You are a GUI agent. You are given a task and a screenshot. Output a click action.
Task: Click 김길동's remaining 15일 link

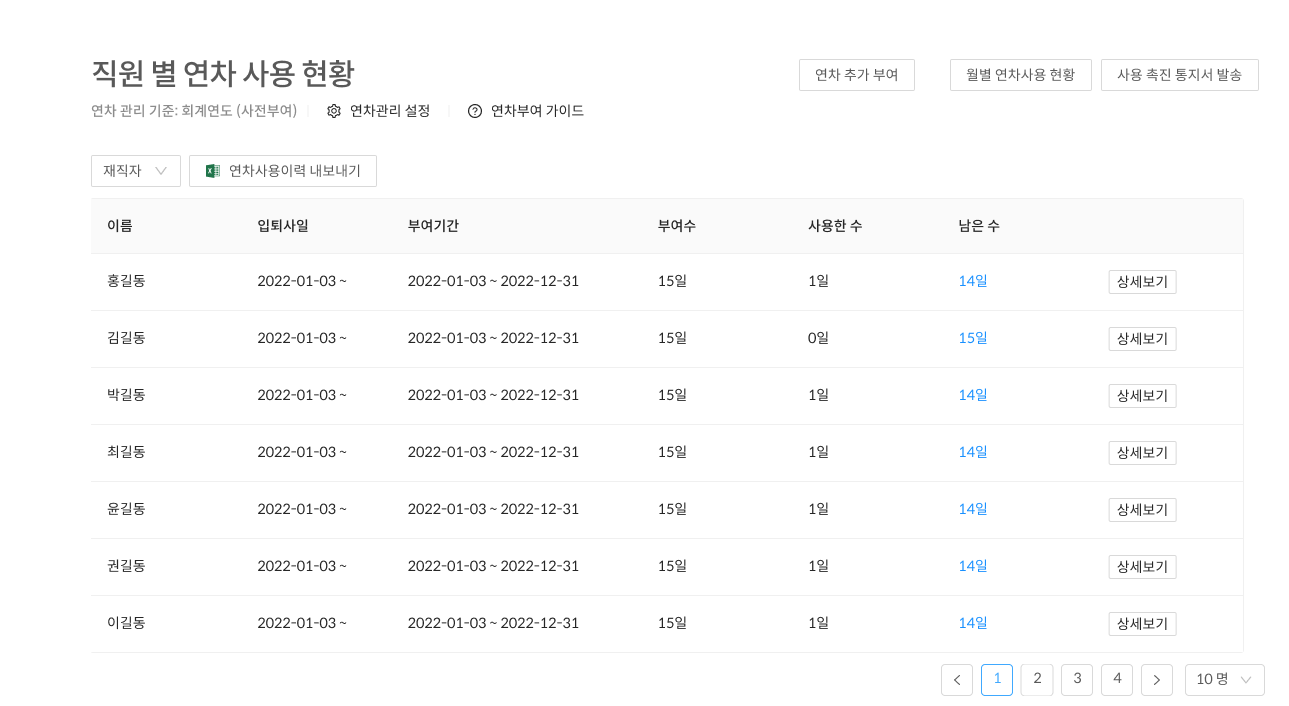pos(973,338)
